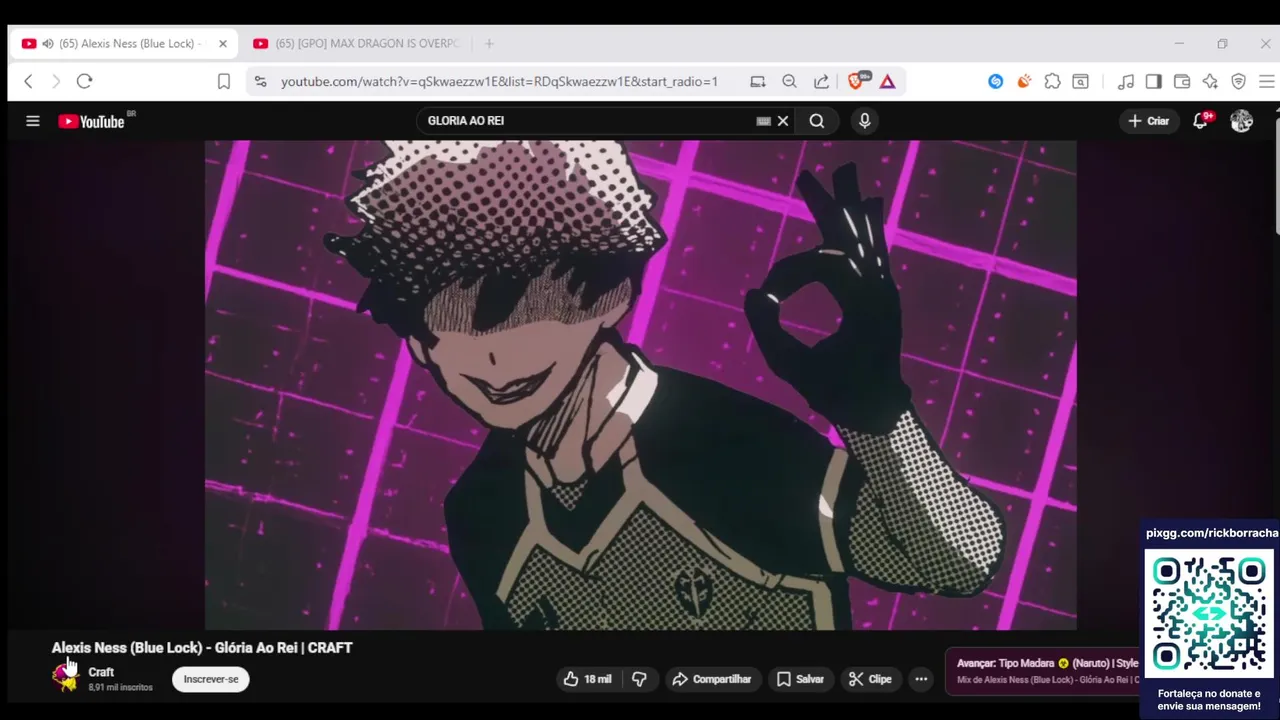
Task: Close the Alexis Ness (Blue Lock) tab
Action: [x=223, y=44]
